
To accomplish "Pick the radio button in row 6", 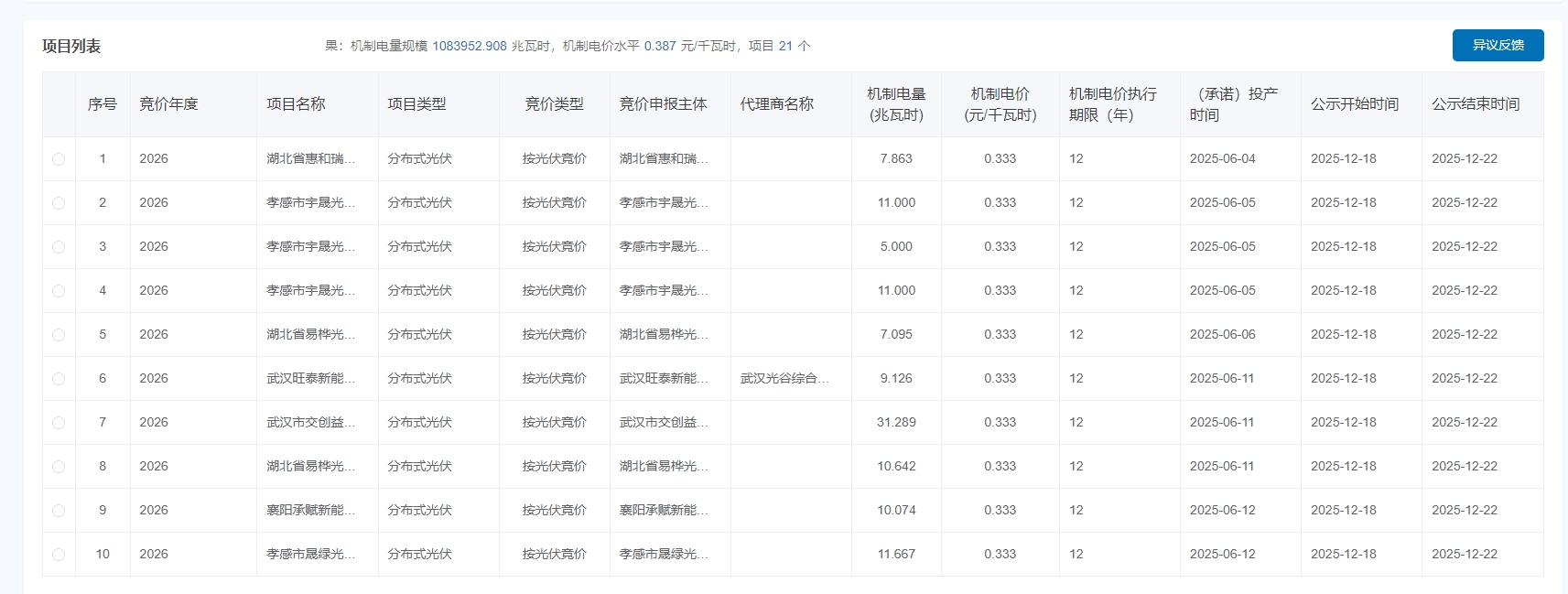I will (59, 379).
